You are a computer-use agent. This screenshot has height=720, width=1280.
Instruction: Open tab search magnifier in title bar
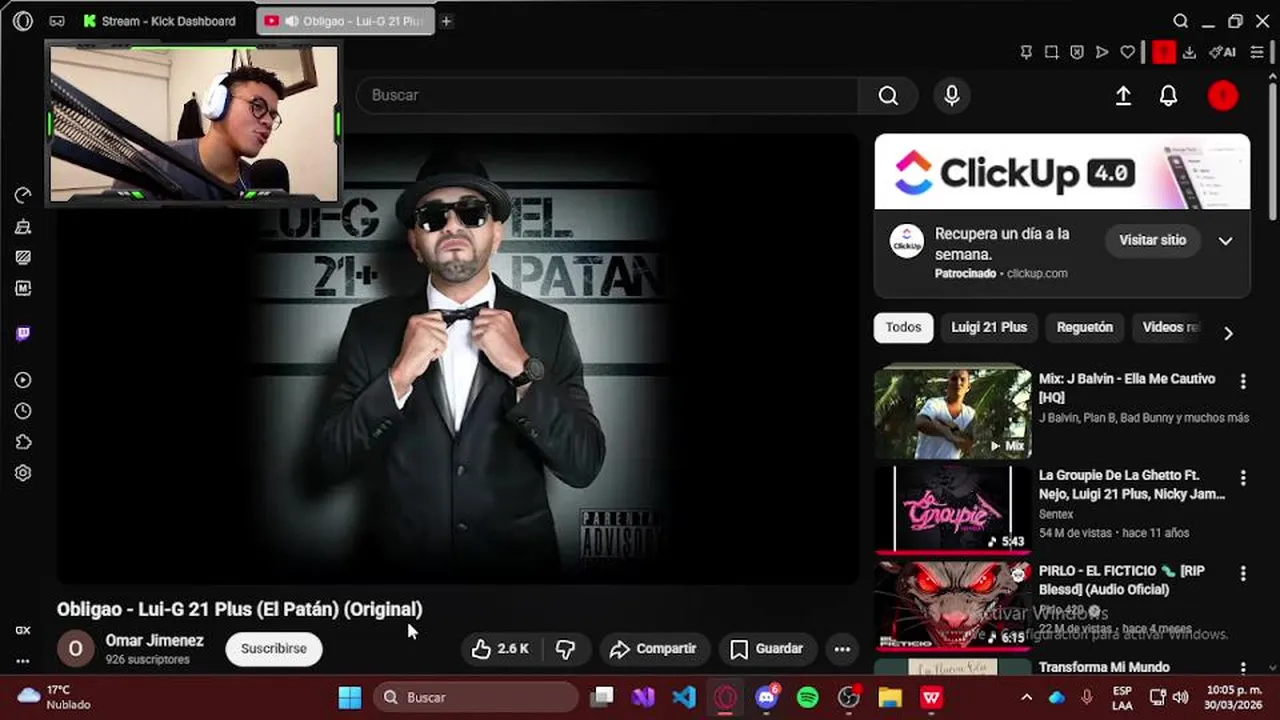[x=1181, y=21]
